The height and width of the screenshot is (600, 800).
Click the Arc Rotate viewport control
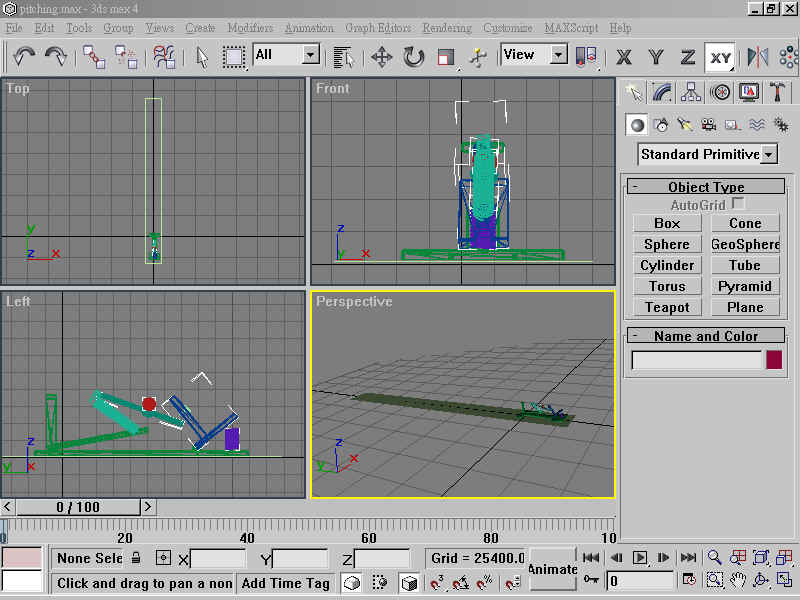(x=761, y=580)
